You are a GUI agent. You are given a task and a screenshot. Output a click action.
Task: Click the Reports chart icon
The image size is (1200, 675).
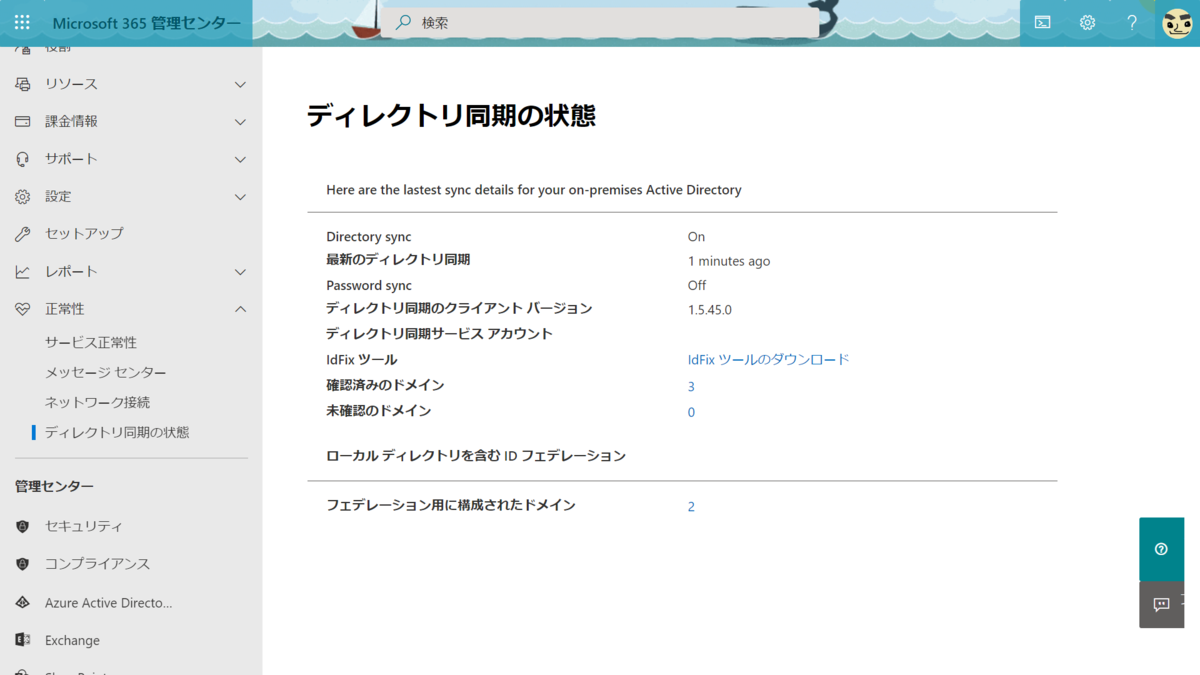(x=22, y=272)
